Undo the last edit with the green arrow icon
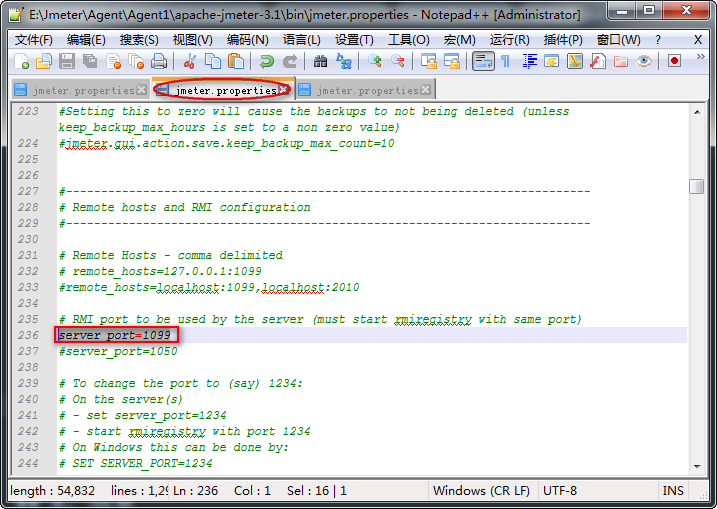The width and height of the screenshot is (717, 509). coord(267,61)
